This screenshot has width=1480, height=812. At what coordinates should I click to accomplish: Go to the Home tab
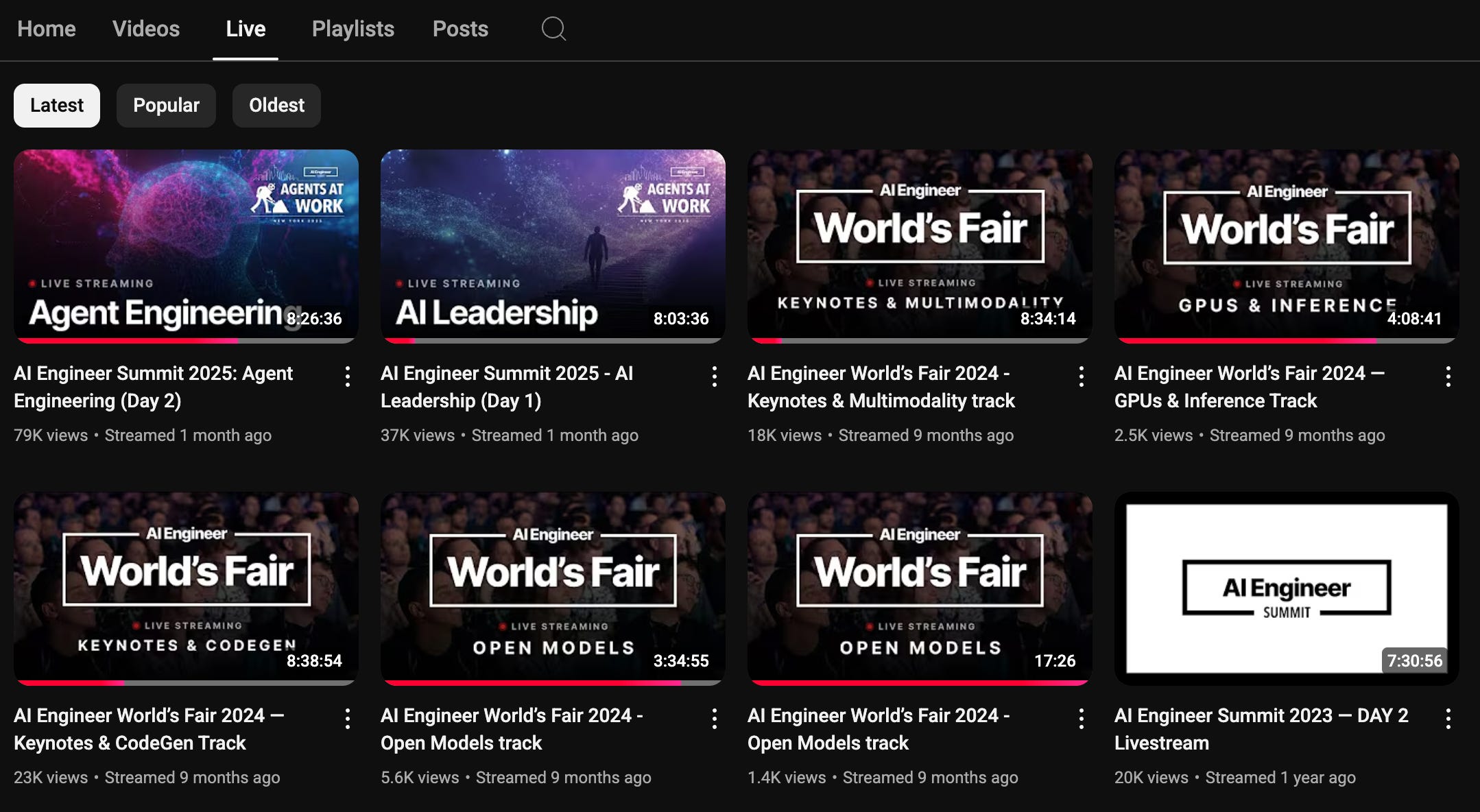coord(47,29)
